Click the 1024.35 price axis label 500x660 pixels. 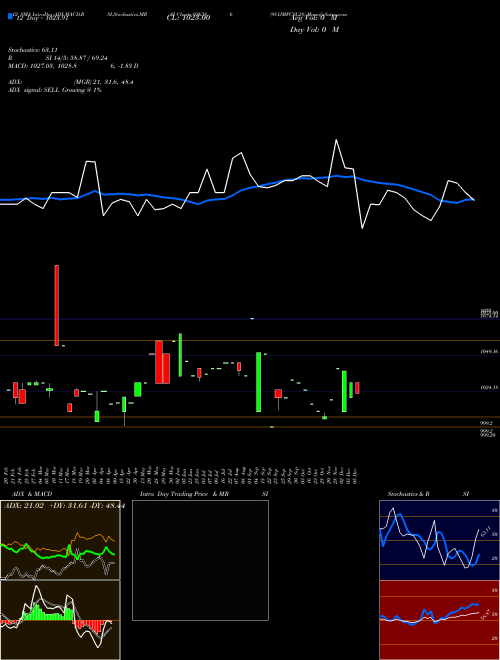[x=489, y=388]
